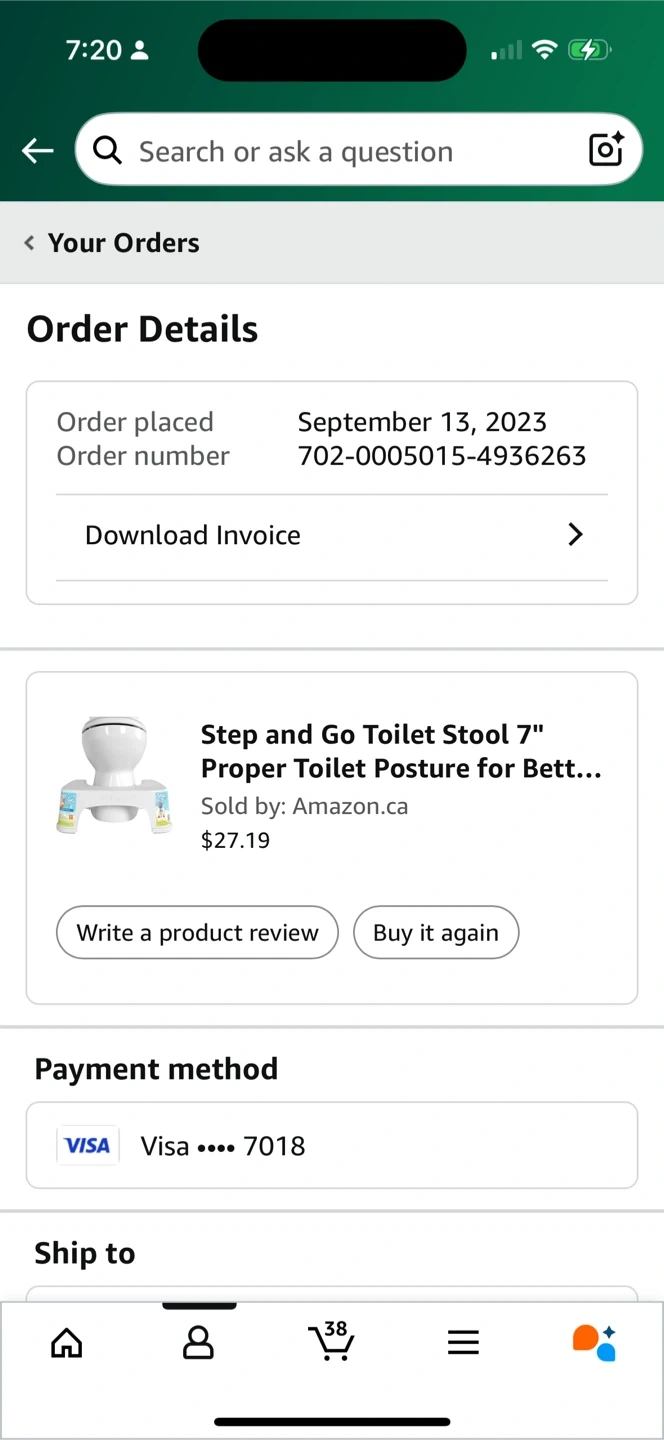Open the camera lens scan icon
The width and height of the screenshot is (664, 1440).
(x=606, y=150)
